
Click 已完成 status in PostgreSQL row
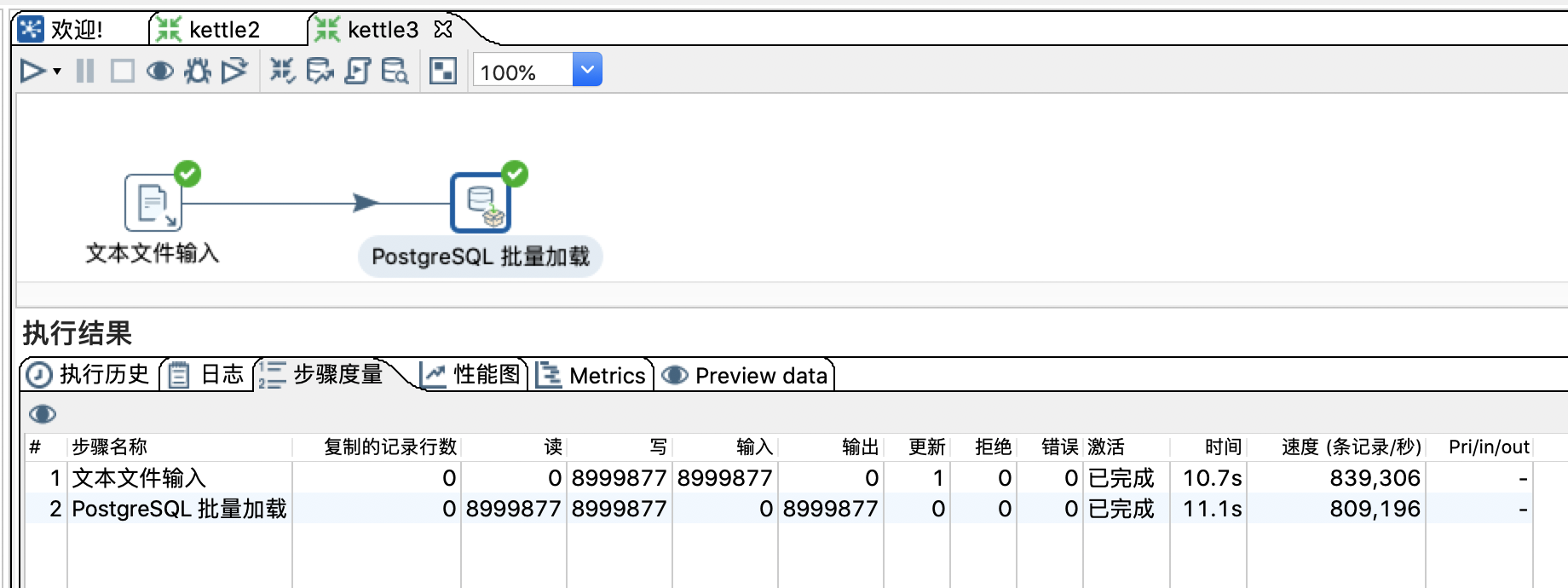pos(1121,509)
